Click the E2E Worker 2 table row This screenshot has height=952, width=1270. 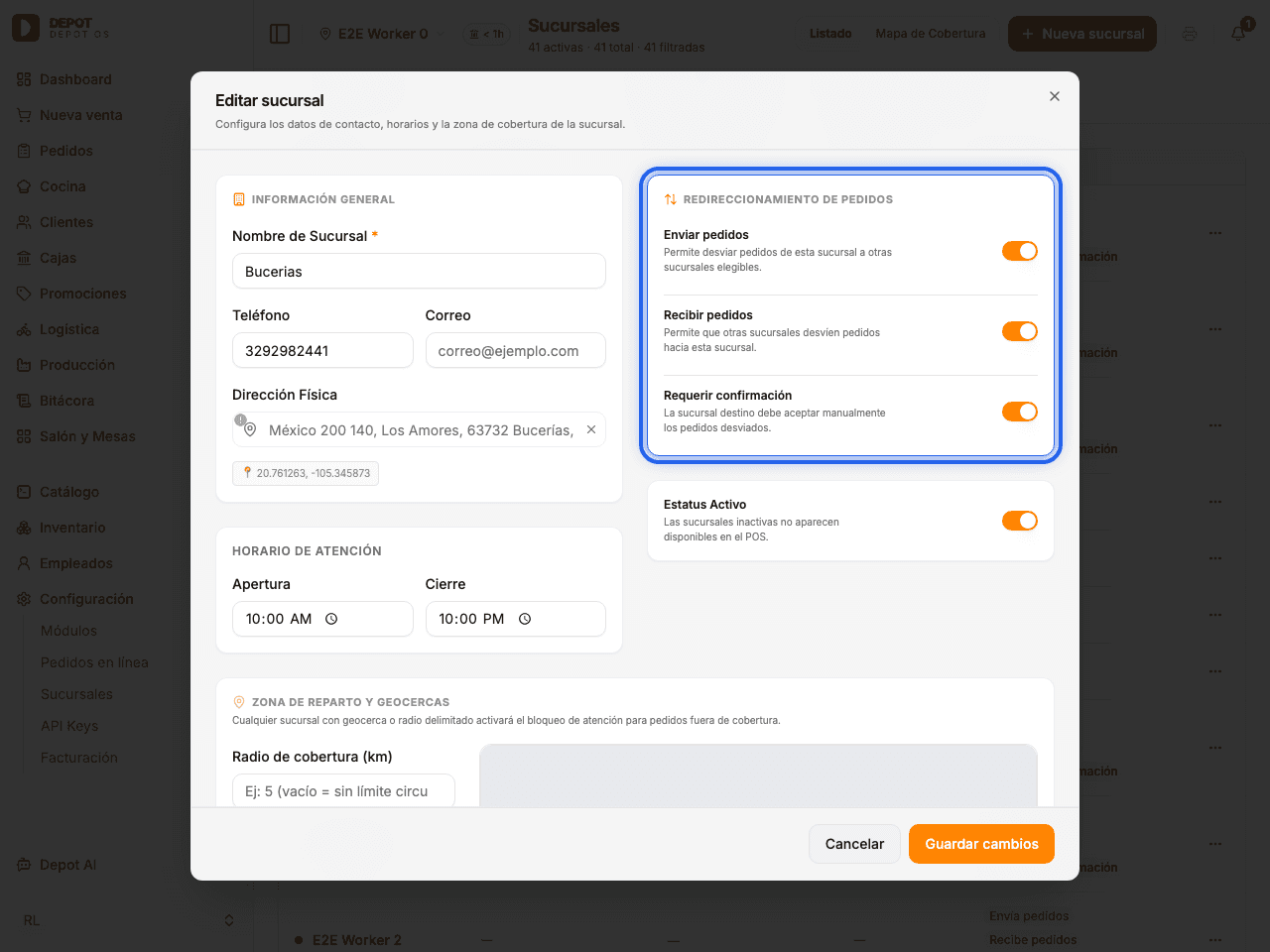click(760, 940)
